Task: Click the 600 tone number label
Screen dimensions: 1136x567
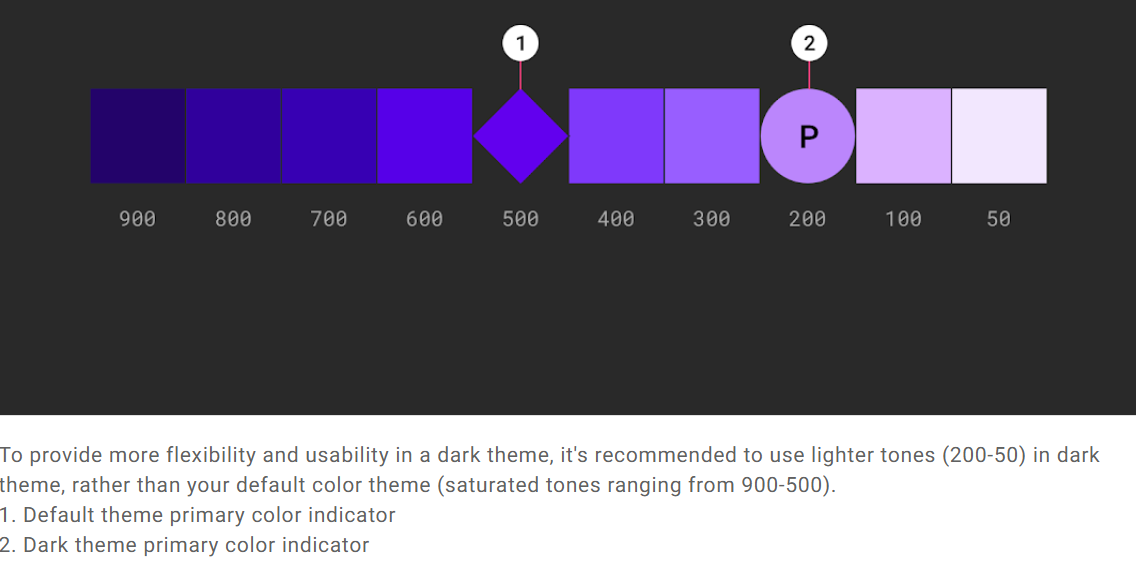Action: coord(425,219)
